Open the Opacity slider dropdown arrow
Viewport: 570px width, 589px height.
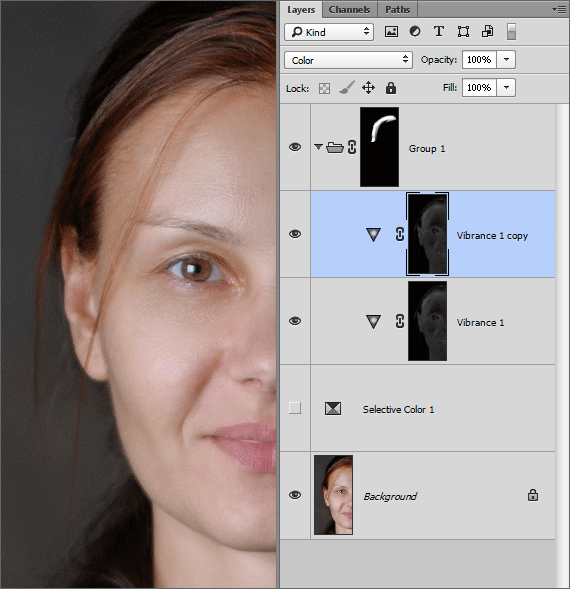click(x=506, y=60)
